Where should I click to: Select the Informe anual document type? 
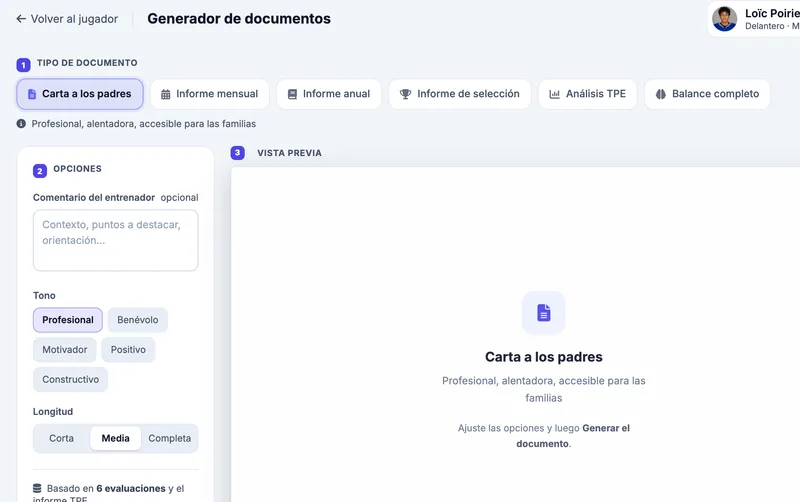tap(329, 94)
